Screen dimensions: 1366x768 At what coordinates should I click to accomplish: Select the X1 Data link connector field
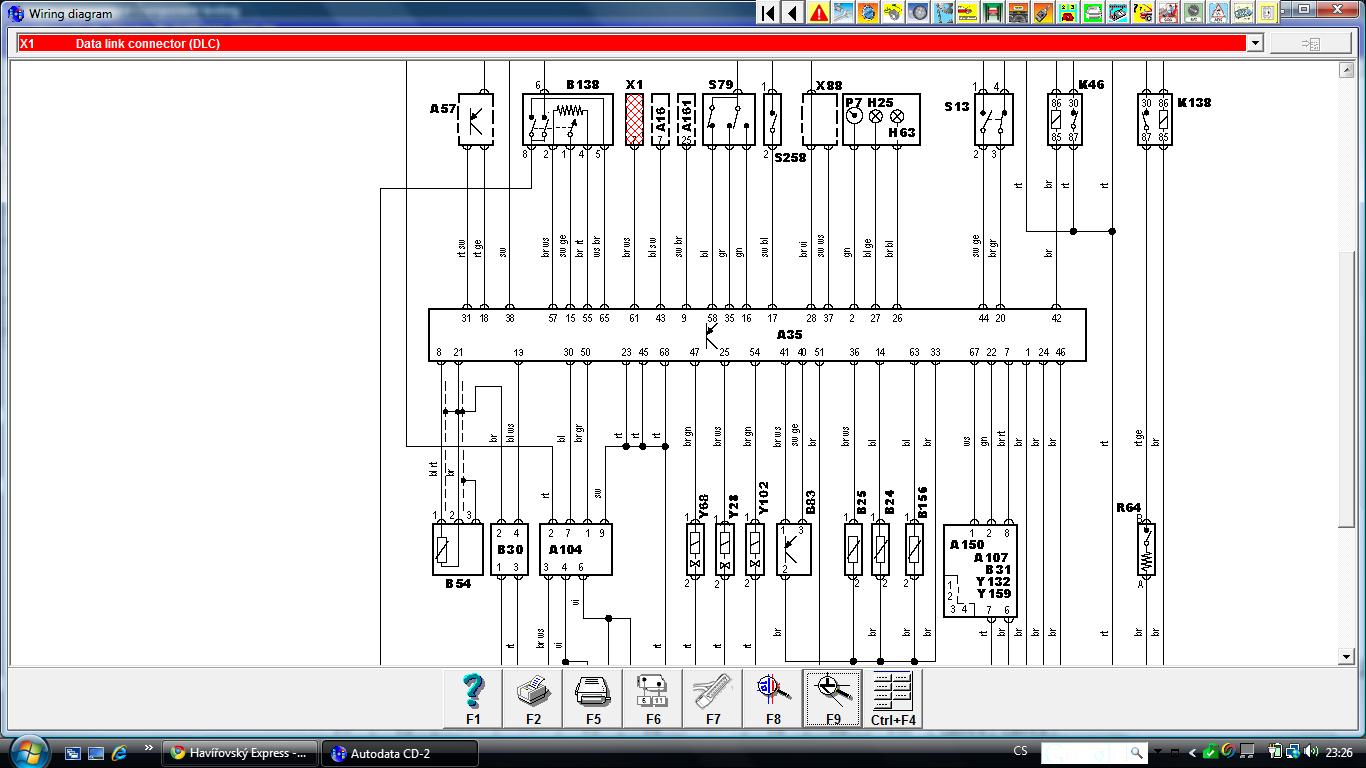click(x=630, y=43)
